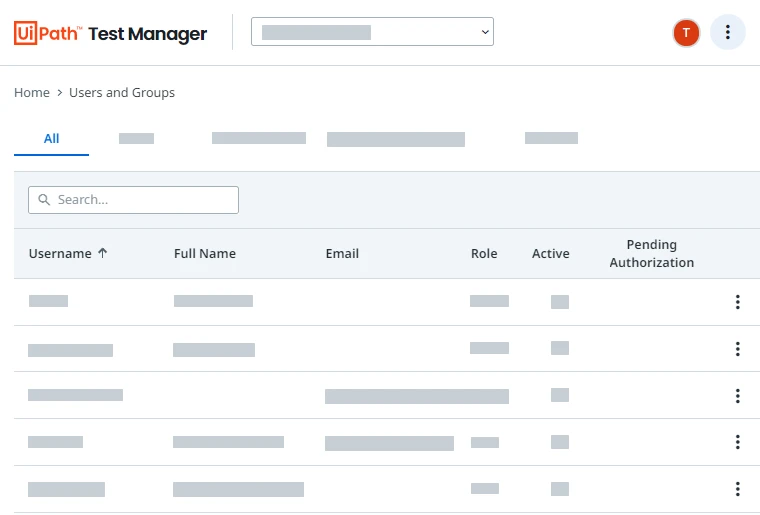760x515 pixels.
Task: Open the fourth user row's actions menu
Action: coord(737,442)
